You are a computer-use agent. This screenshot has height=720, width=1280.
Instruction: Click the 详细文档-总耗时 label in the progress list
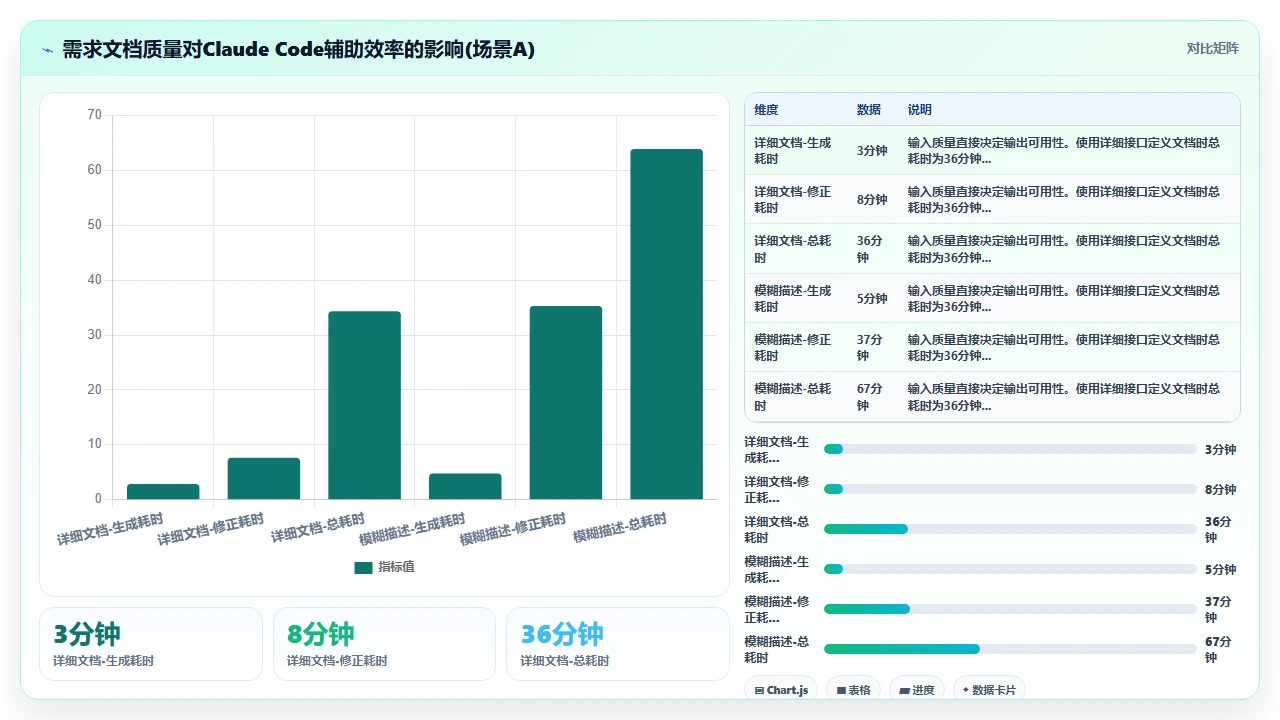tap(777, 529)
